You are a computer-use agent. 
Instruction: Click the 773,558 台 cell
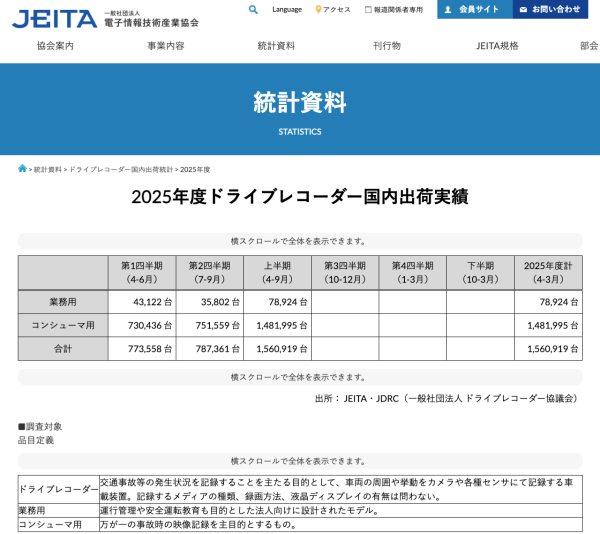tap(142, 348)
